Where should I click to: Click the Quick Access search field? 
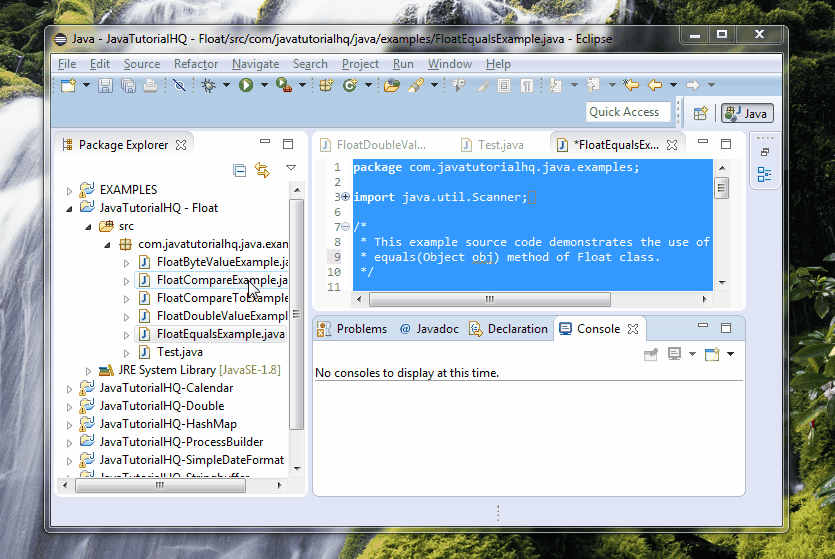[x=628, y=112]
